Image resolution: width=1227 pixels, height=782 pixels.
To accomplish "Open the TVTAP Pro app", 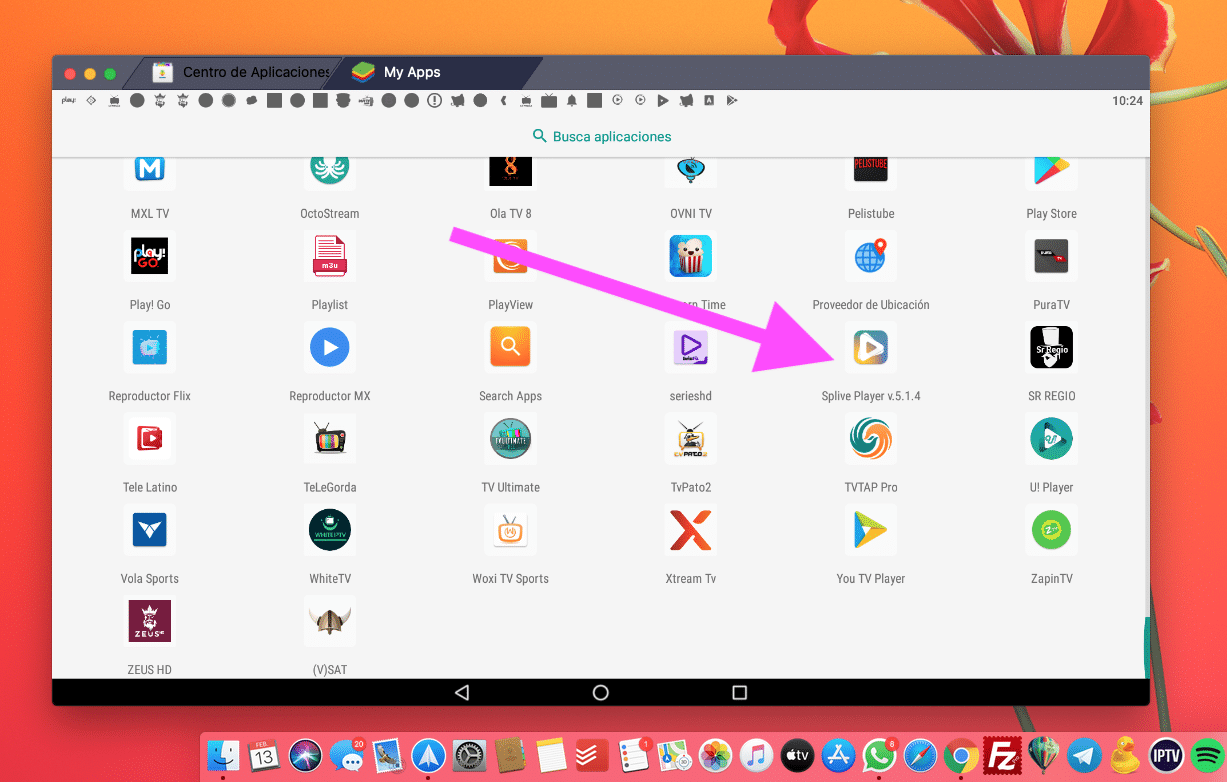I will 870,438.
